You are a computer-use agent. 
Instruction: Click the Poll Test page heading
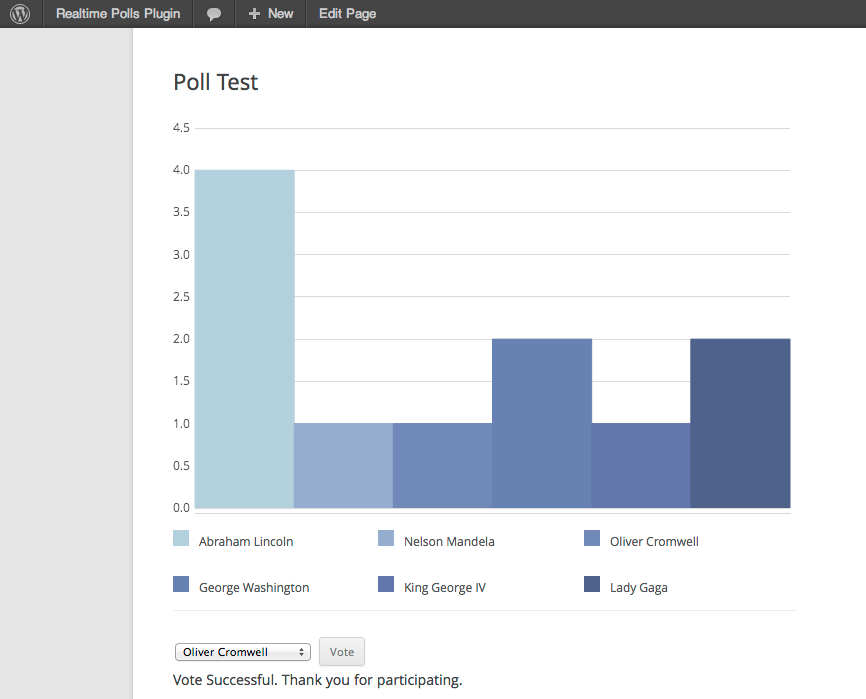(215, 82)
